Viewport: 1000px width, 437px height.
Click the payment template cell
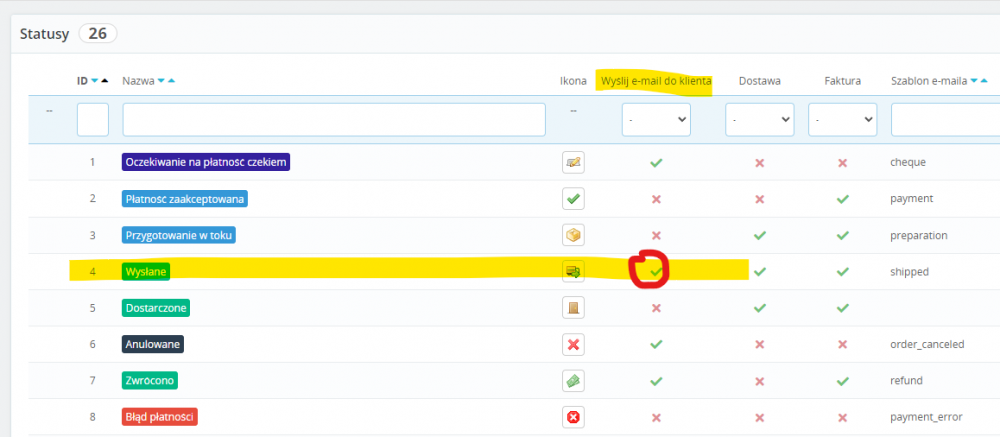(911, 198)
